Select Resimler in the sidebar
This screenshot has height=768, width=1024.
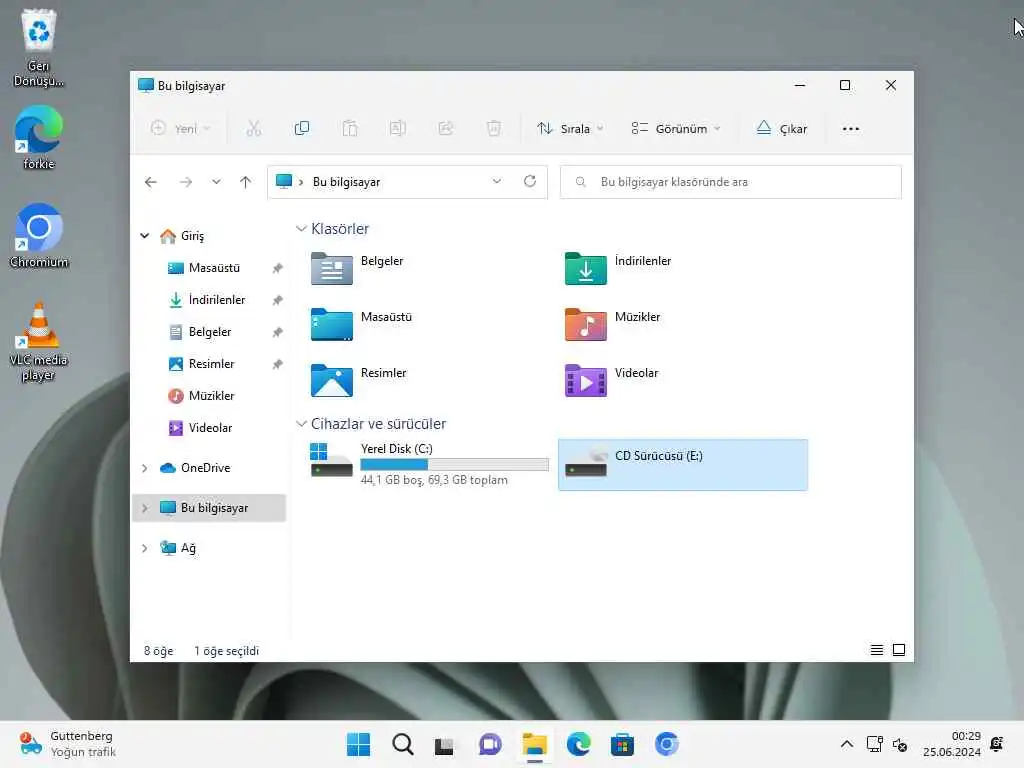click(211, 364)
